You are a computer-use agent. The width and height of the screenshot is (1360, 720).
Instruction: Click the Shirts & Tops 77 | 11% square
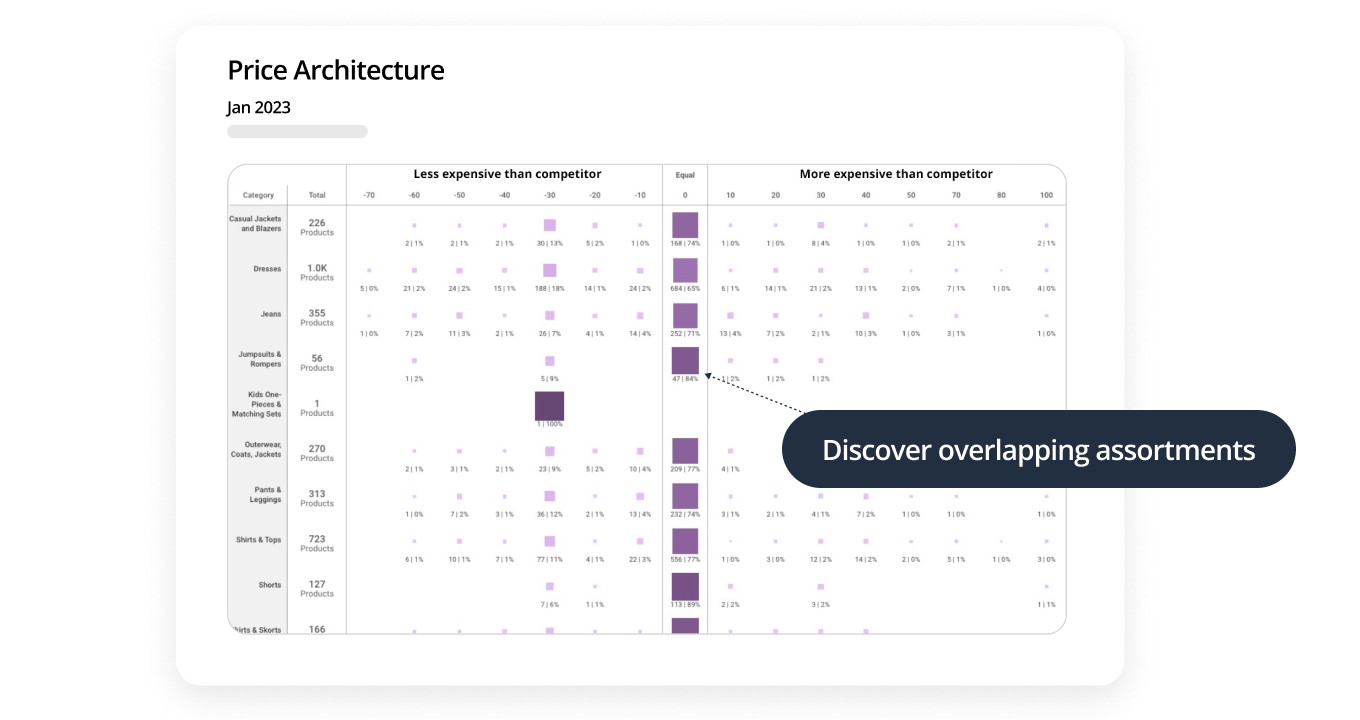tap(549, 541)
